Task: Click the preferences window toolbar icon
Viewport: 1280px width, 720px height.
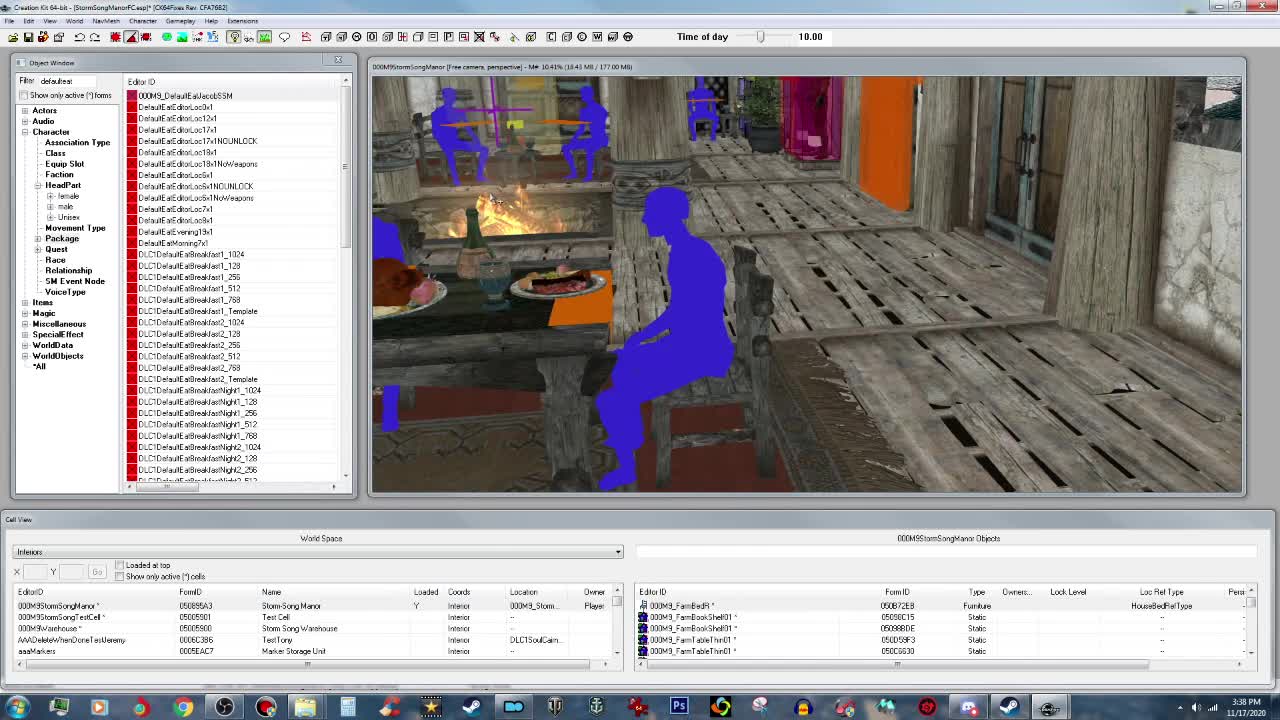Action: pos(58,37)
